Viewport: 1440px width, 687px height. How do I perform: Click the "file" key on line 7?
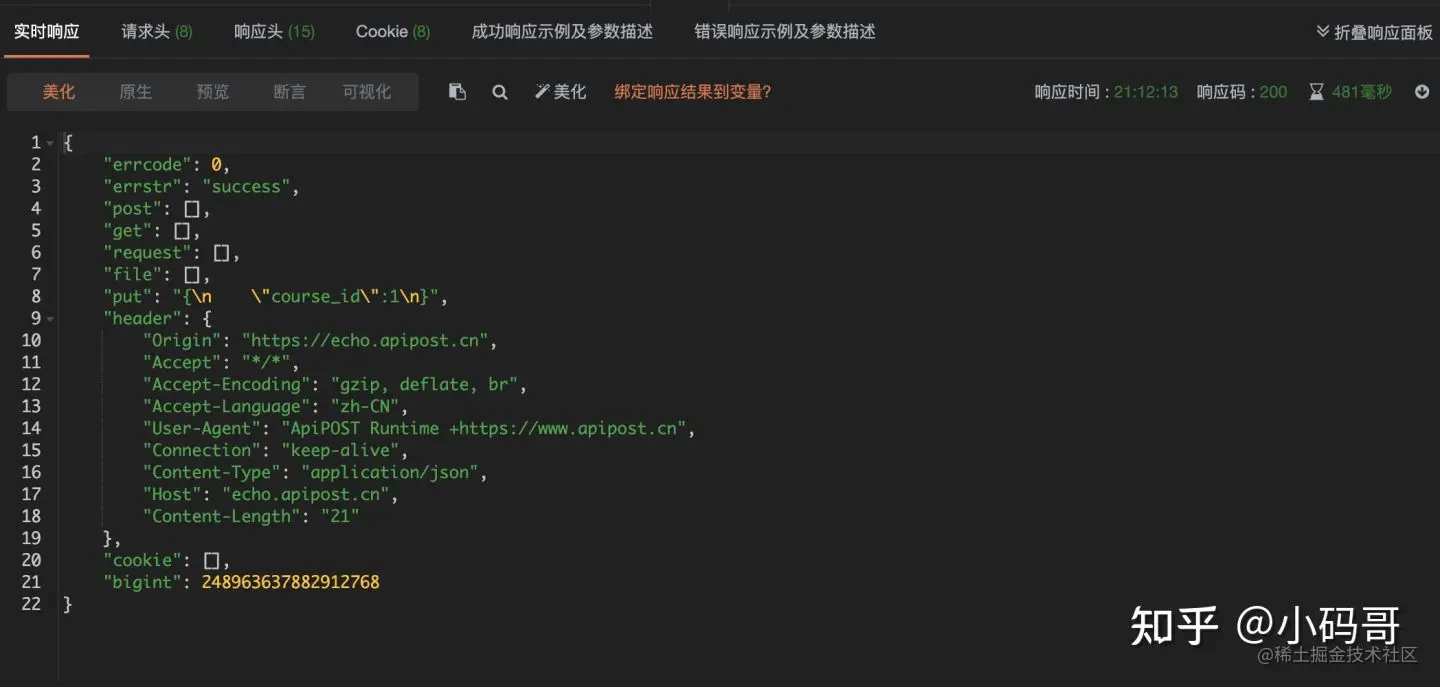(132, 275)
